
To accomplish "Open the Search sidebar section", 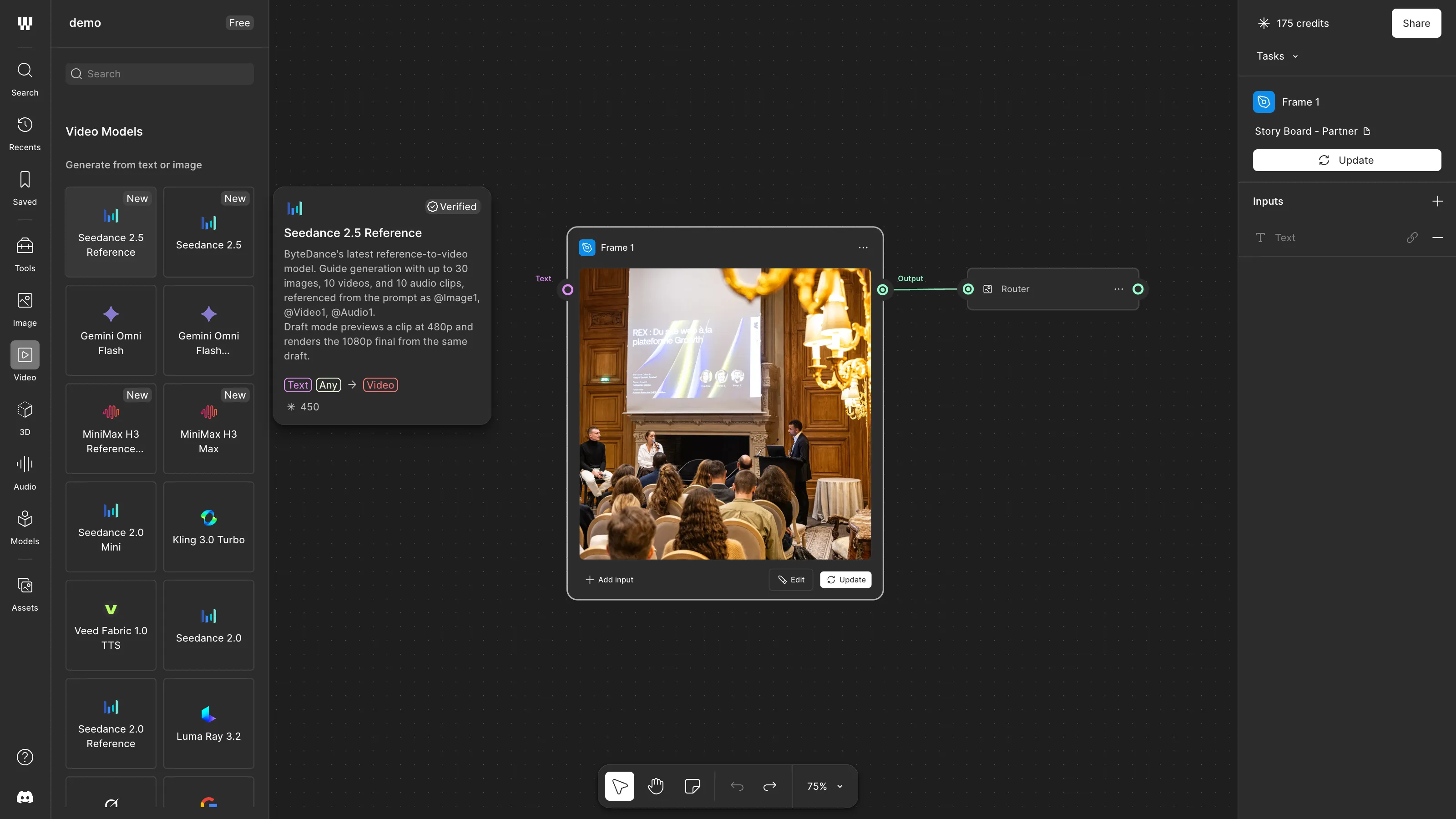I will 25,79.
